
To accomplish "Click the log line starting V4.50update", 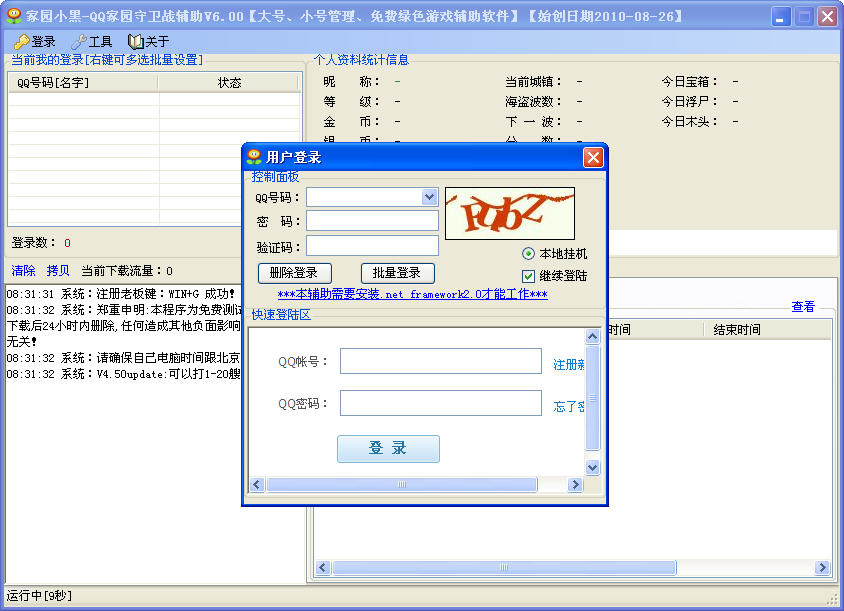I will (x=123, y=374).
